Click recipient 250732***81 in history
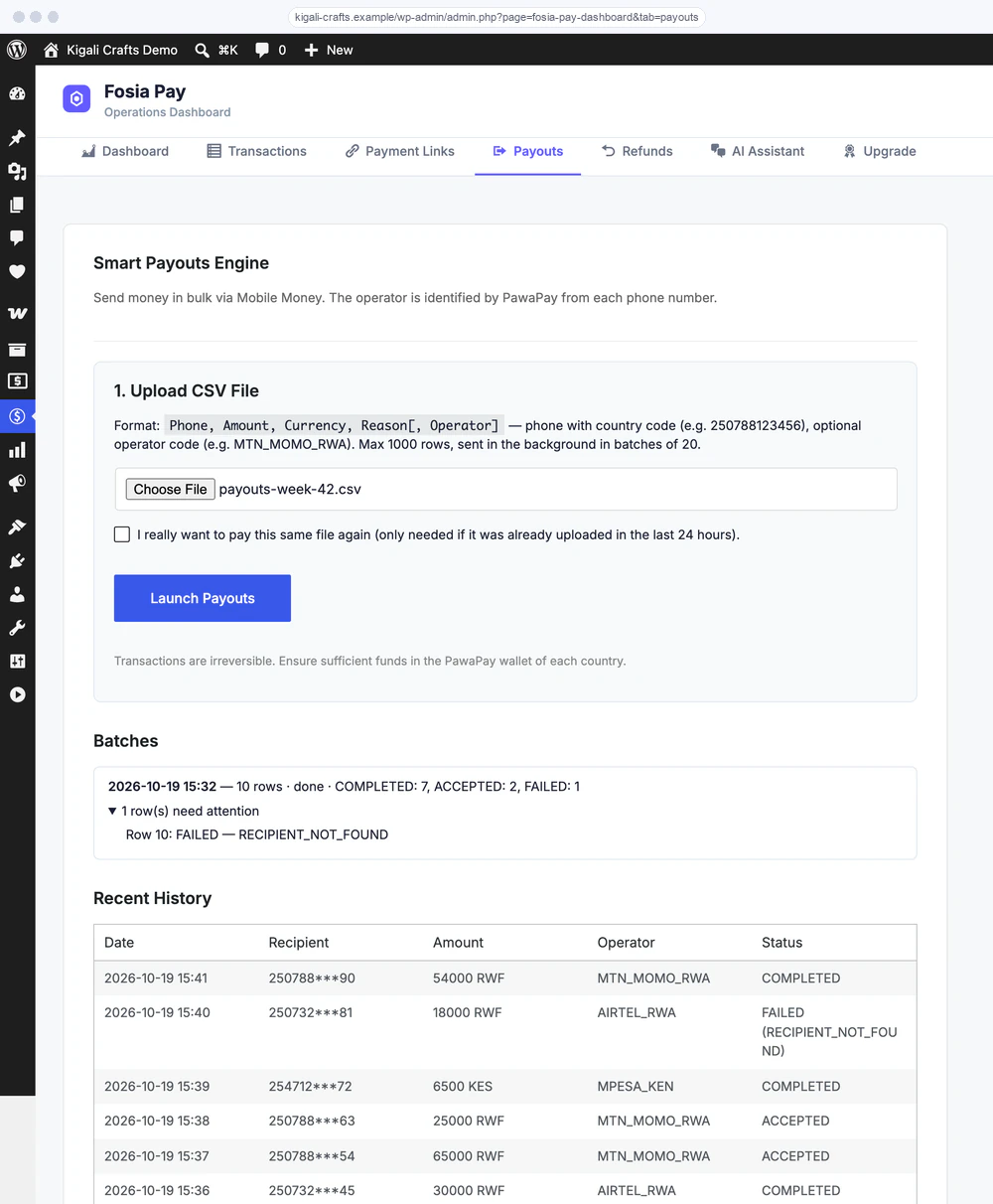The height and width of the screenshot is (1204, 993). tap(311, 1013)
